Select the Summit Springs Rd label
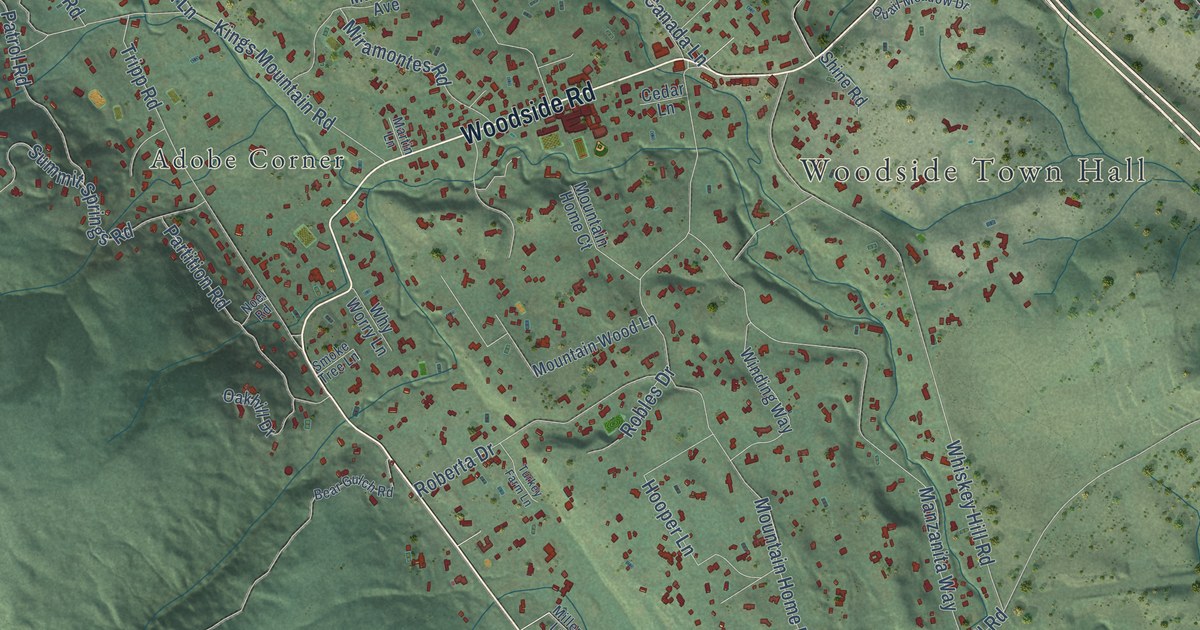 [x=80, y=195]
